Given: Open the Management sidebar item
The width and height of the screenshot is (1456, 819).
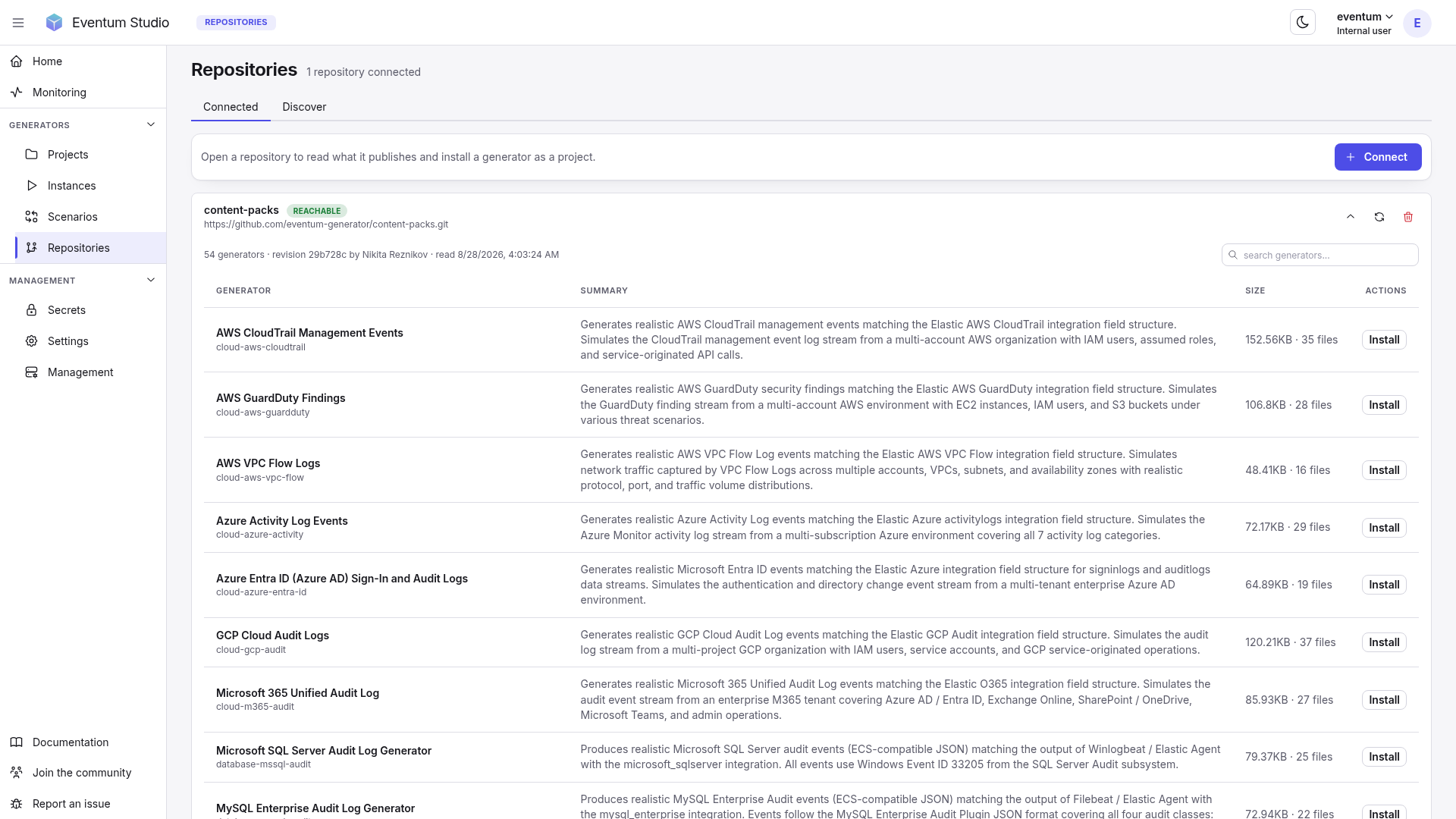Looking at the screenshot, I should [90, 372].
